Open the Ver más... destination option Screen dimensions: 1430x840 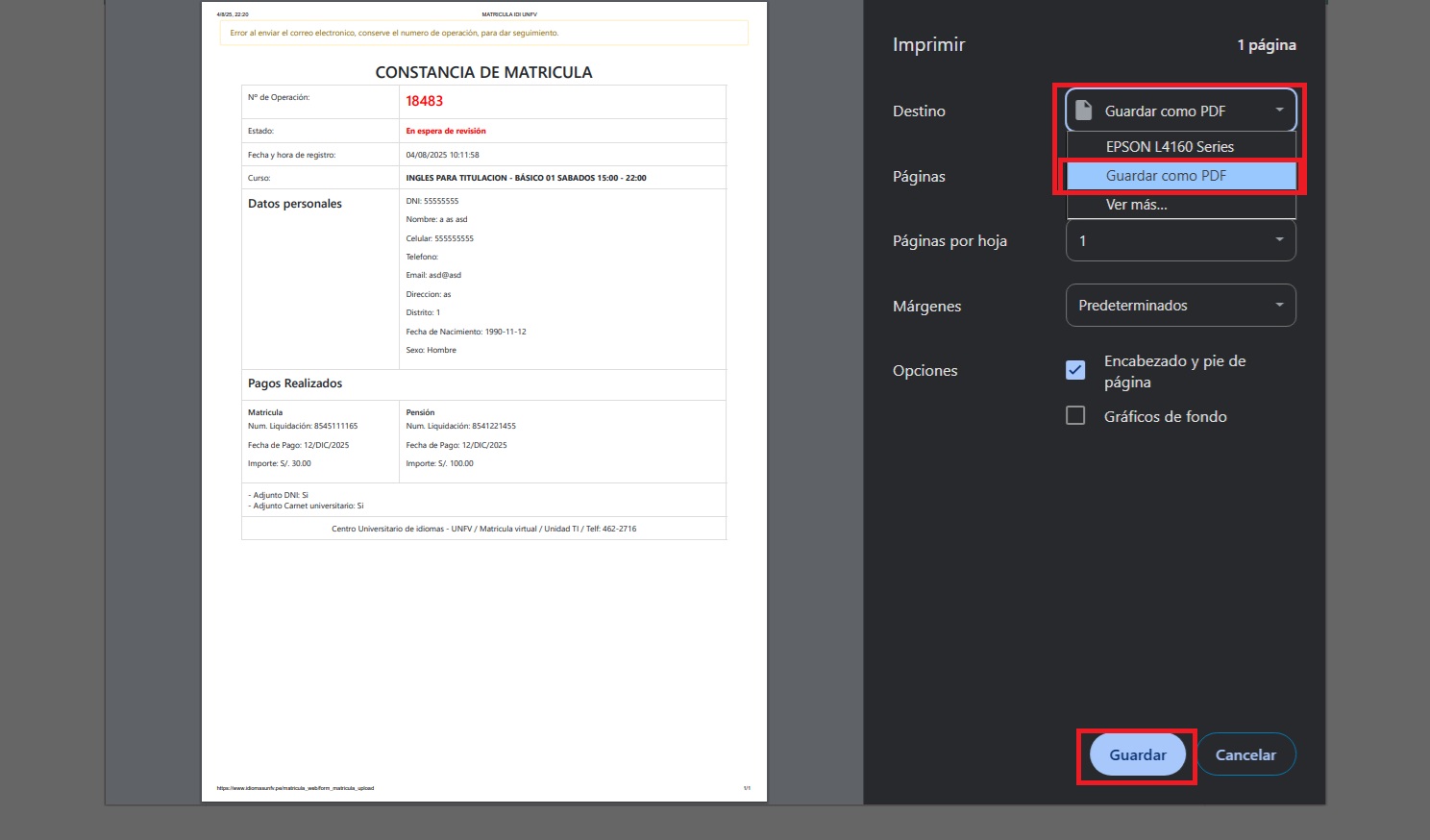(x=1137, y=205)
